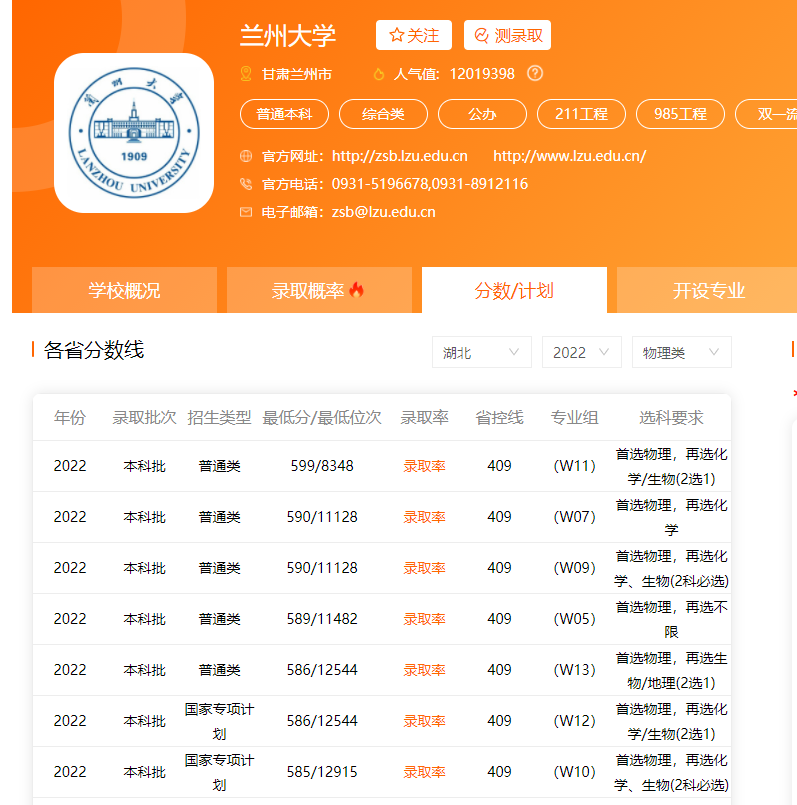The height and width of the screenshot is (805, 797).
Task: Click 录取率 link in W12 row
Action: [424, 721]
